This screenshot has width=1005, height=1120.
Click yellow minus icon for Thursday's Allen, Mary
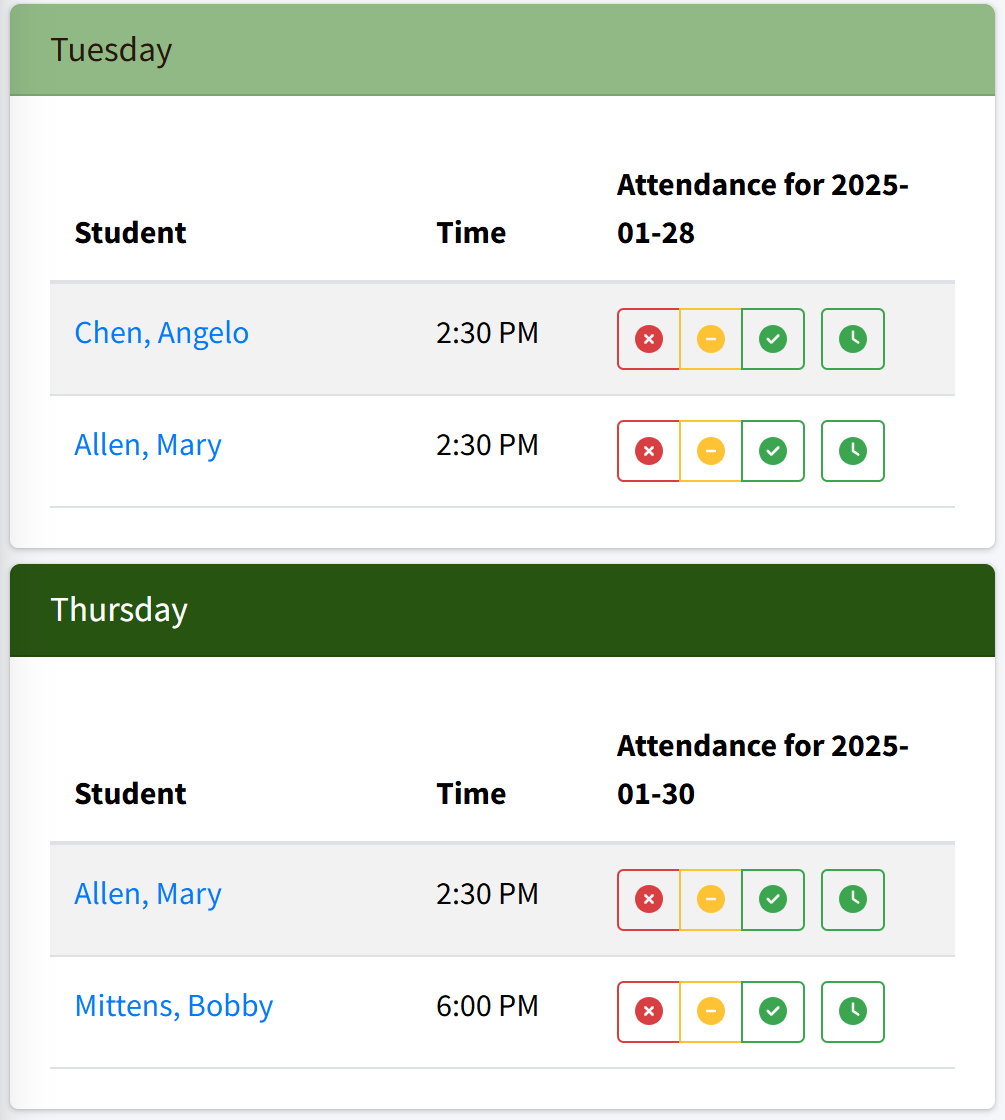[x=711, y=900]
